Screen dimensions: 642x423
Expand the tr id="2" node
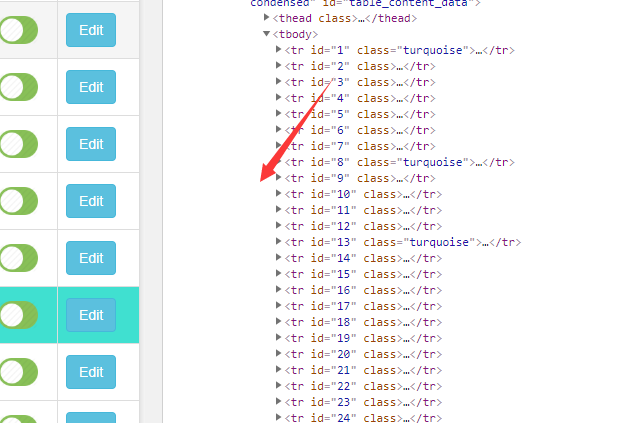[x=278, y=65]
